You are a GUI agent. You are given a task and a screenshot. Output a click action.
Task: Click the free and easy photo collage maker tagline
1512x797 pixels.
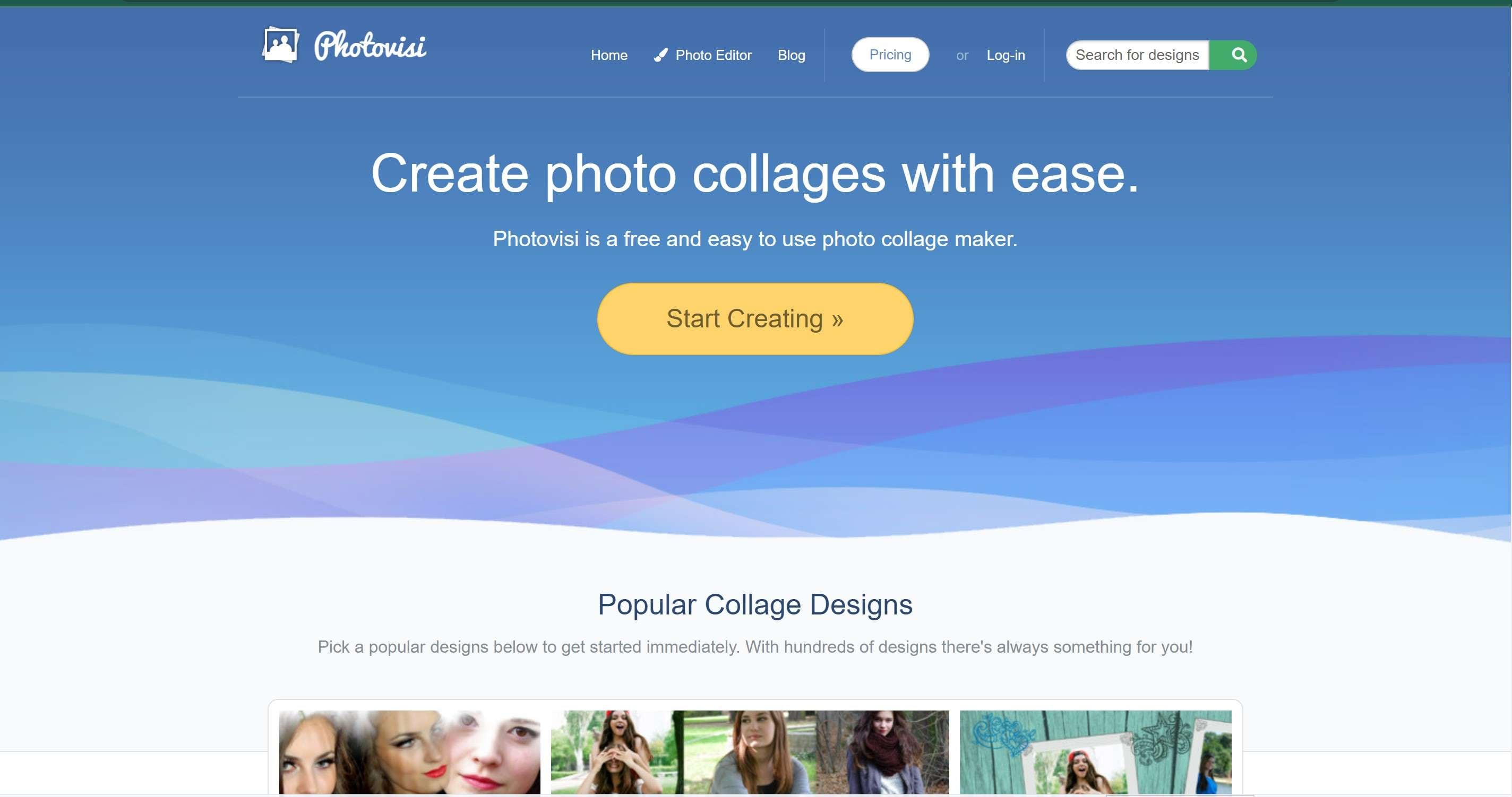click(x=755, y=239)
